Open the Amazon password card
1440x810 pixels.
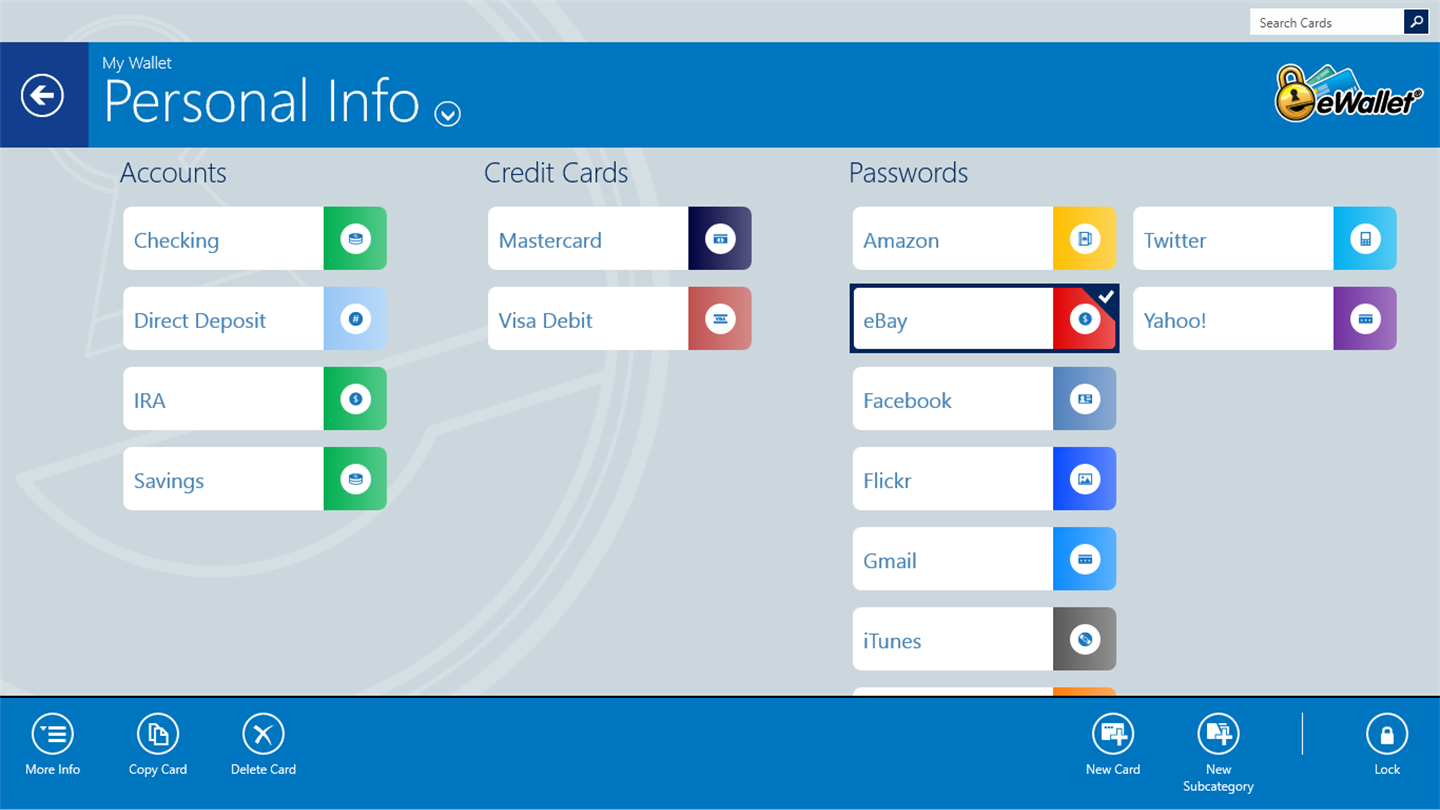(x=985, y=239)
